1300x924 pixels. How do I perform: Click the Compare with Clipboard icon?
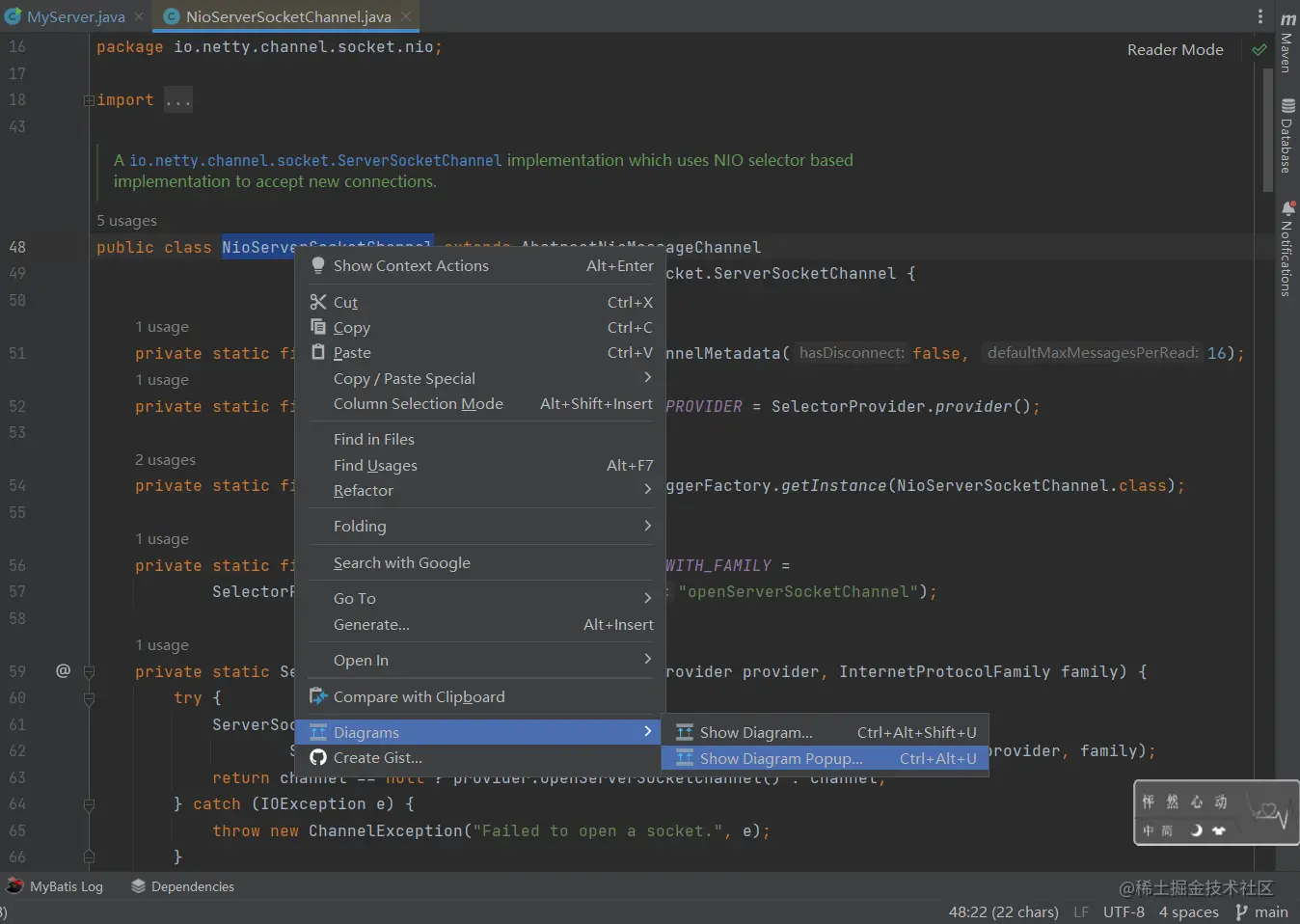pos(318,695)
